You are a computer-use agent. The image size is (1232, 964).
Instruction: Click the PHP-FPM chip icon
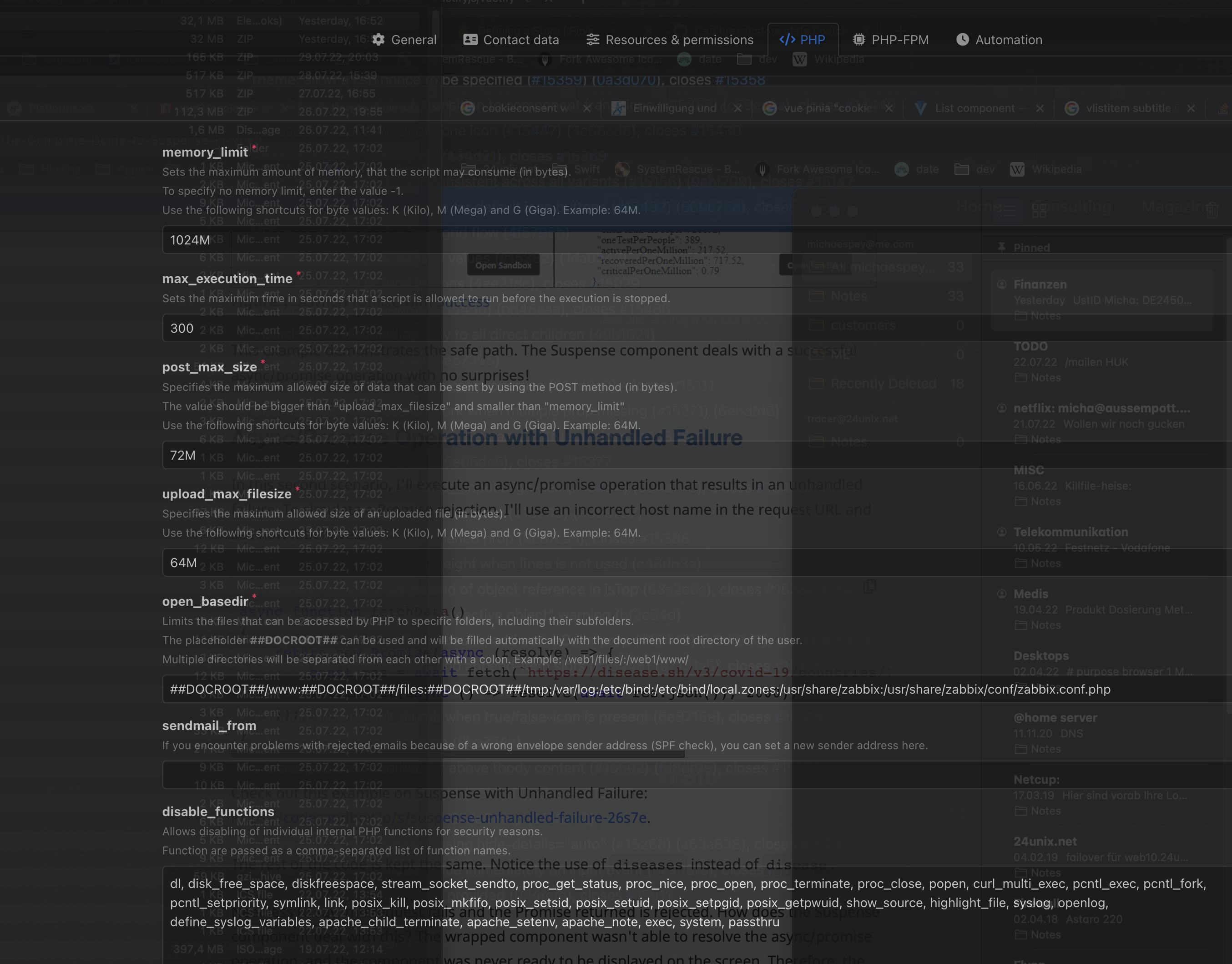click(858, 40)
